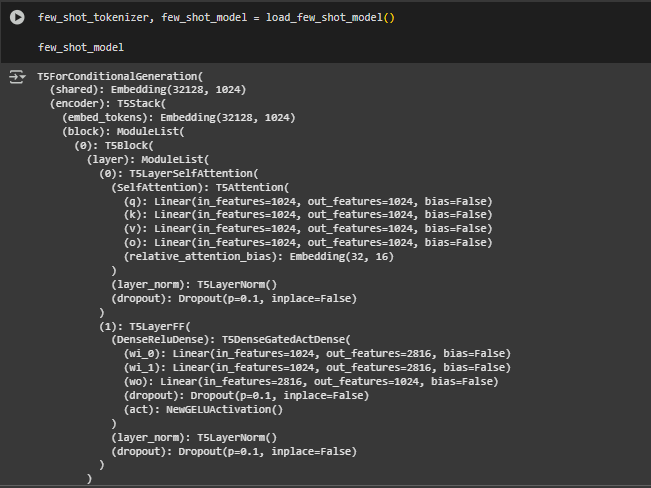The height and width of the screenshot is (488, 651).
Task: Click '(0): T5Block(' line
Action: pyautogui.click(x=114, y=146)
